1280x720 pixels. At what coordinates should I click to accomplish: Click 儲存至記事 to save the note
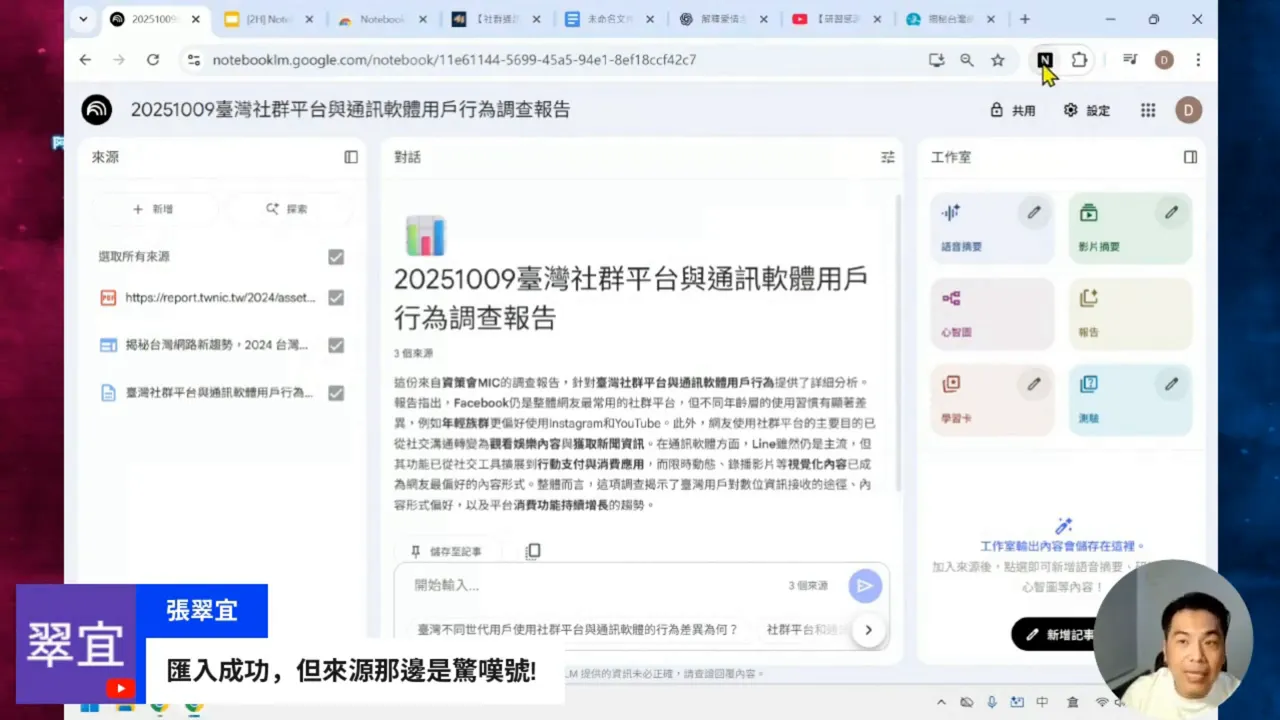coord(445,551)
